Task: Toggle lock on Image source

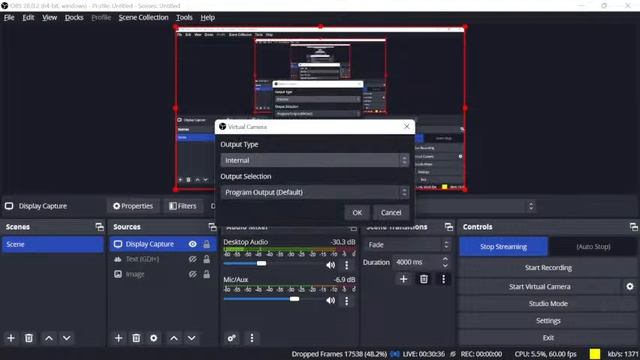Action: (207, 274)
